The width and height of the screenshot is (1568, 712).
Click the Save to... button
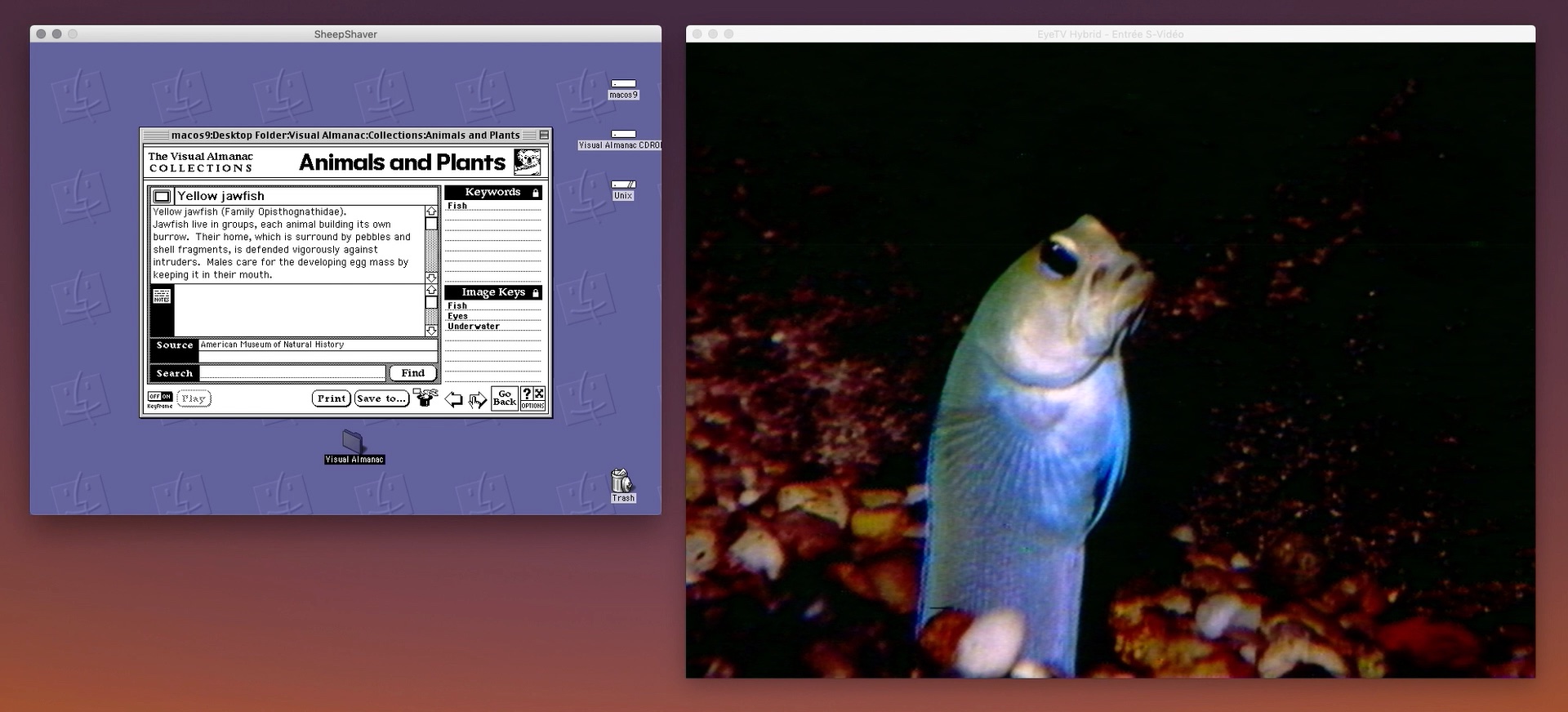(381, 398)
